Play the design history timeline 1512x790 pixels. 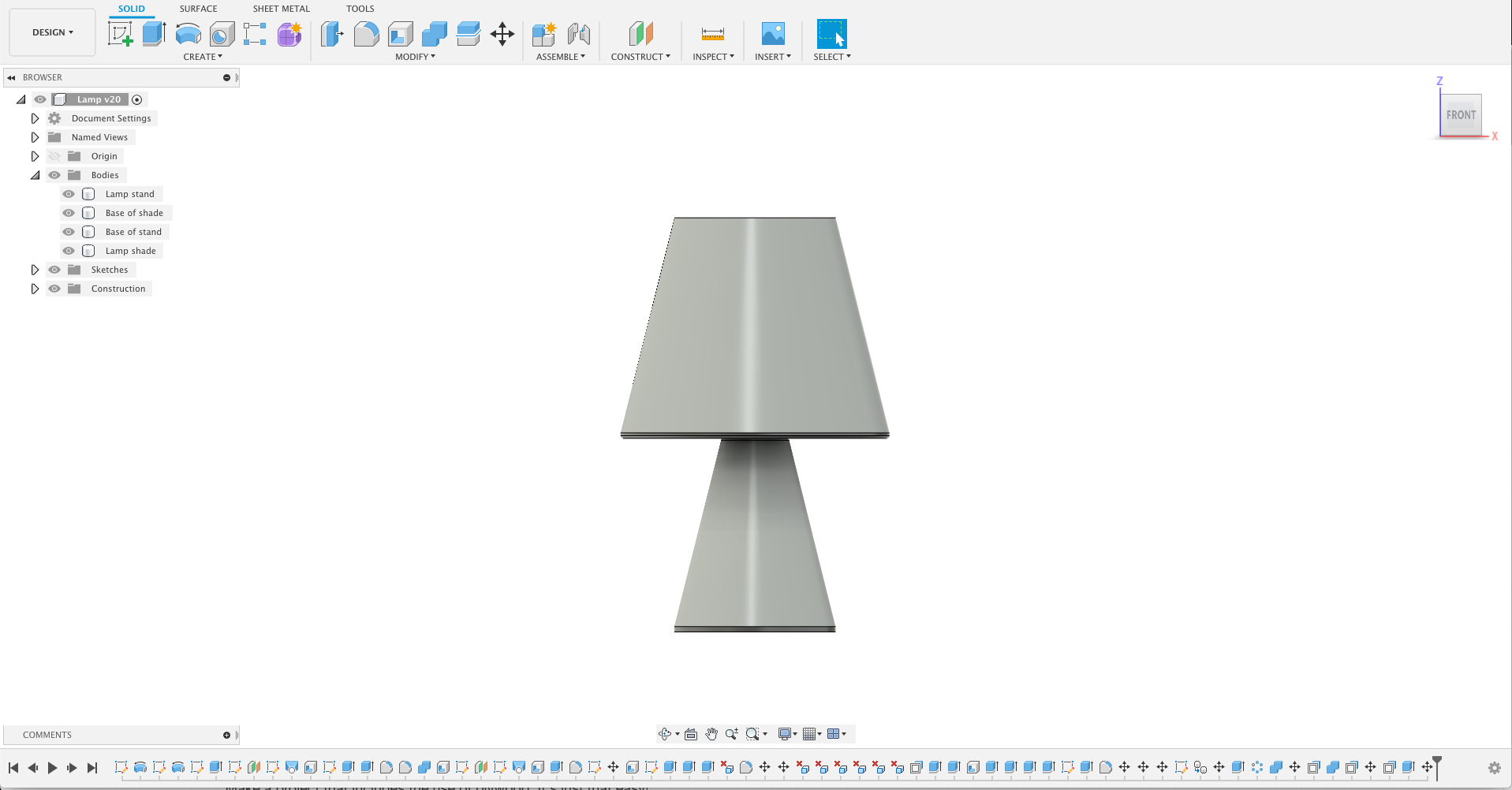click(x=52, y=767)
